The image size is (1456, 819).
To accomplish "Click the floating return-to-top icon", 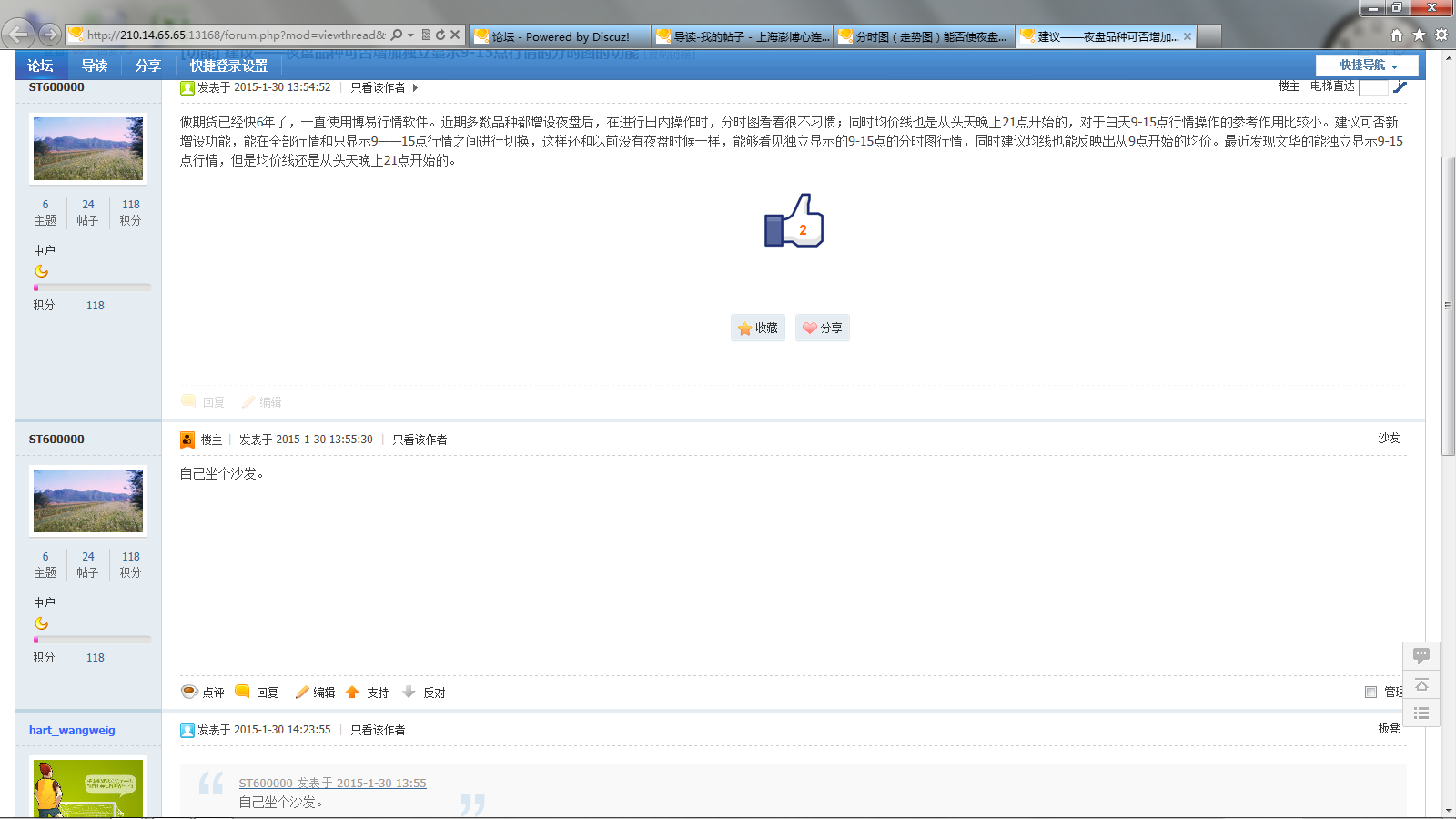I will (x=1421, y=684).
